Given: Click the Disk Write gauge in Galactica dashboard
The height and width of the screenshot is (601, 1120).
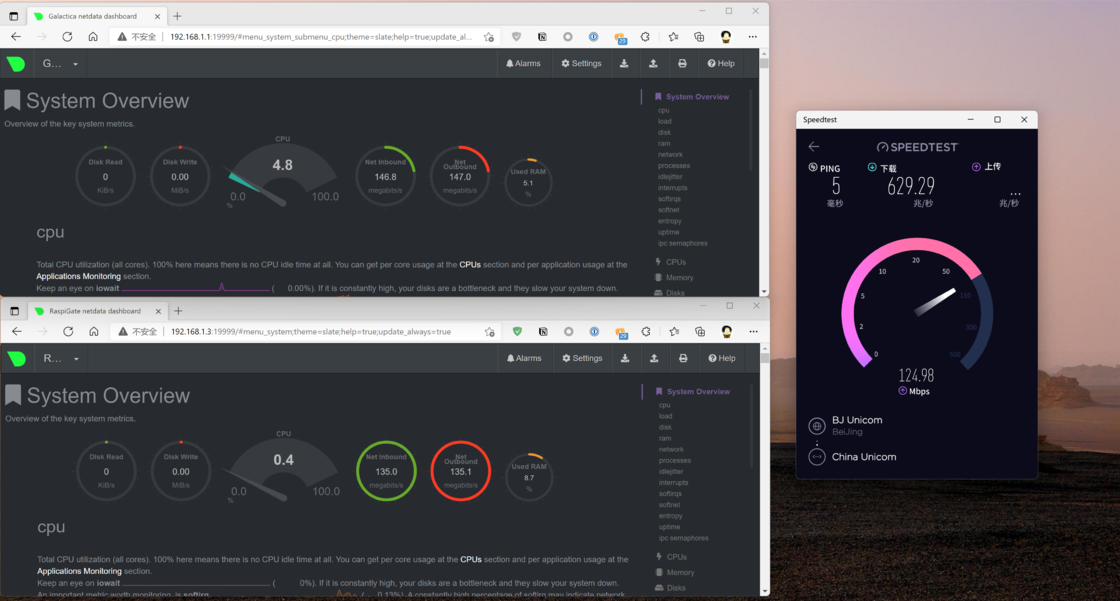Looking at the screenshot, I should point(180,176).
